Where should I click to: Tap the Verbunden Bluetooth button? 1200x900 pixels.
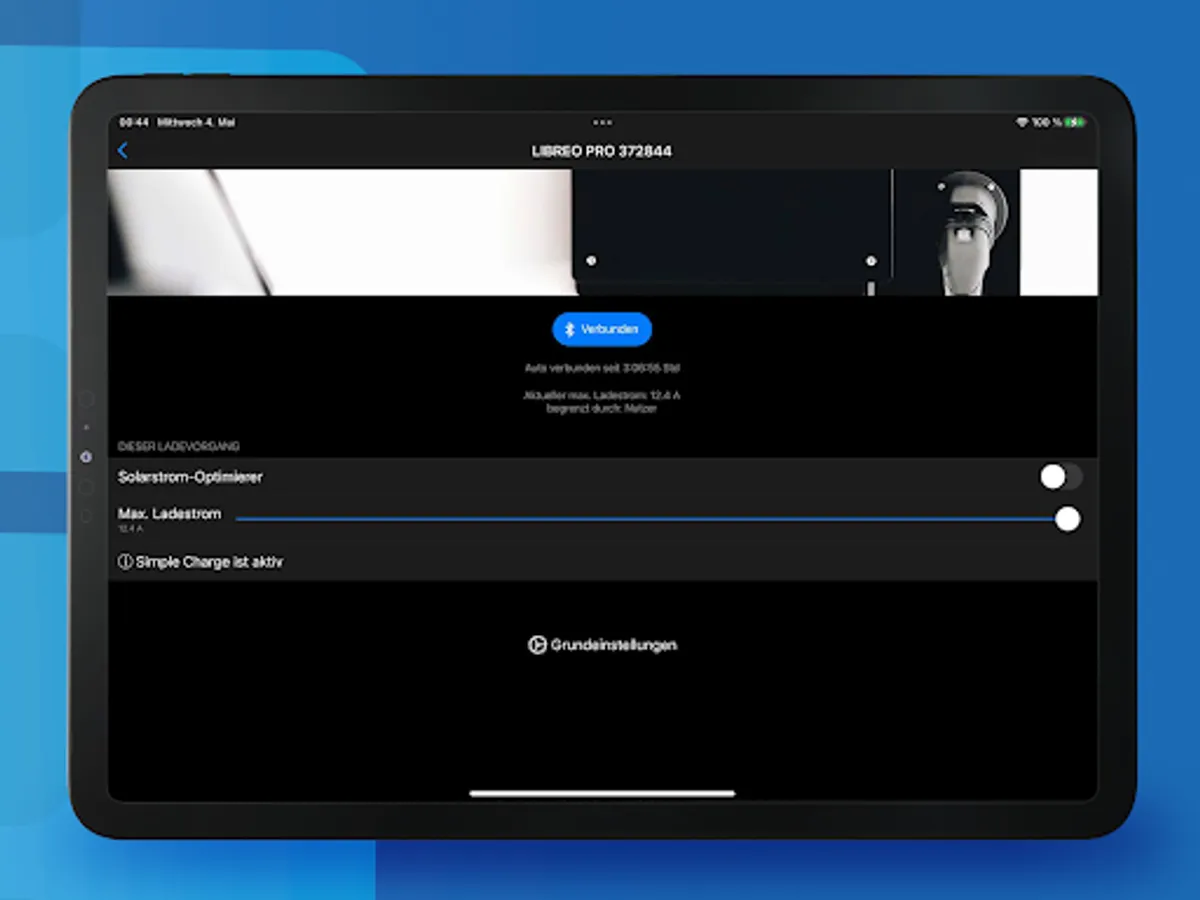602,329
